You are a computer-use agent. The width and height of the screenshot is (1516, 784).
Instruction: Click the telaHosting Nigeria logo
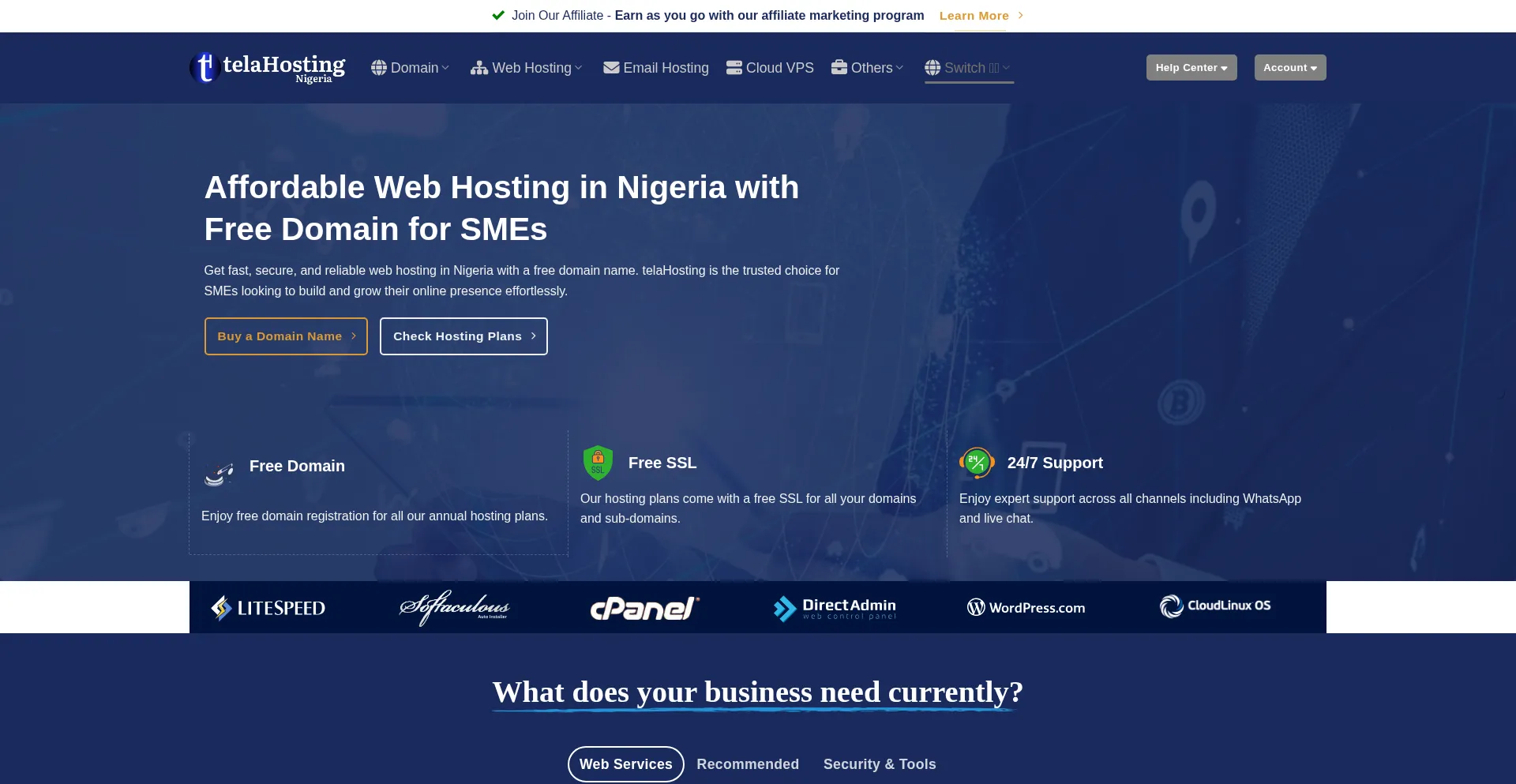tap(268, 68)
